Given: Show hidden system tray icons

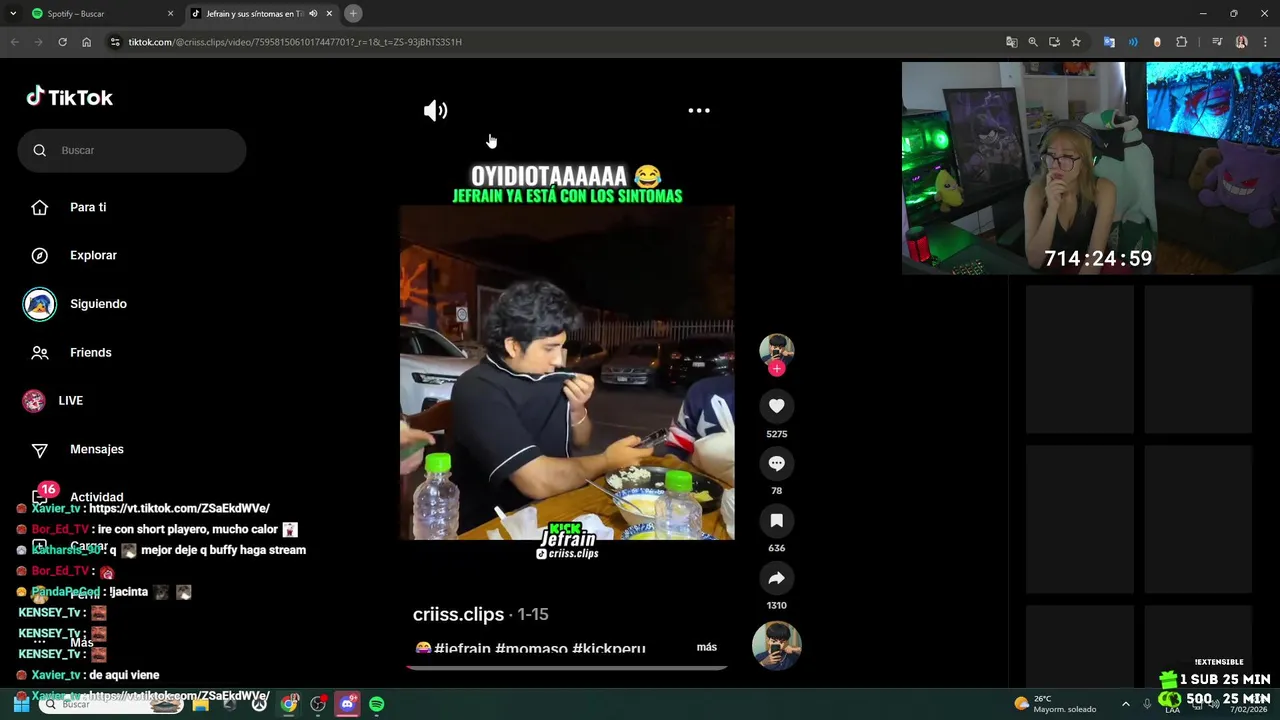Looking at the screenshot, I should pyautogui.click(x=1125, y=704).
